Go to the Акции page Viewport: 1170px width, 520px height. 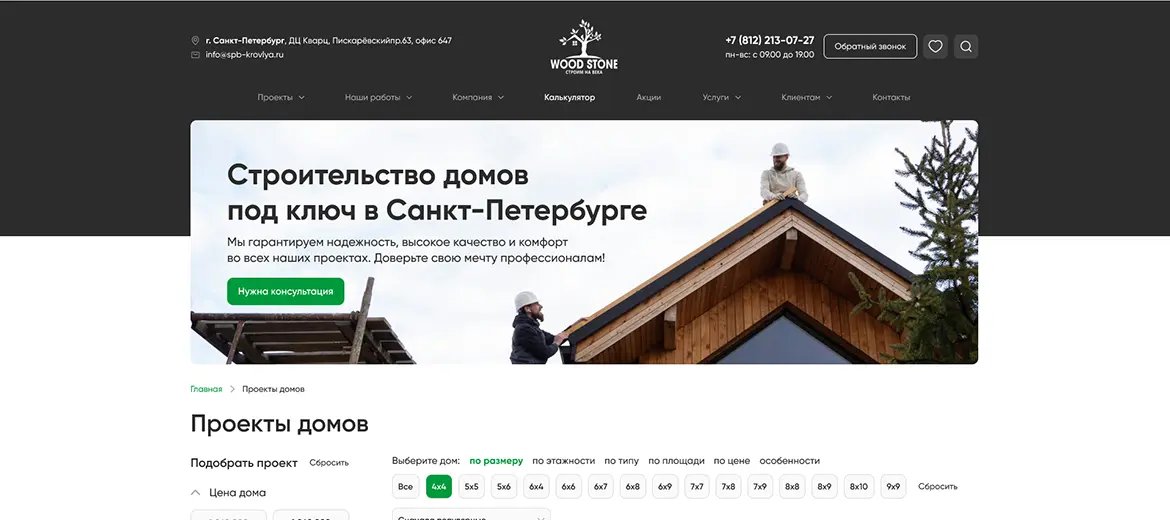(648, 98)
